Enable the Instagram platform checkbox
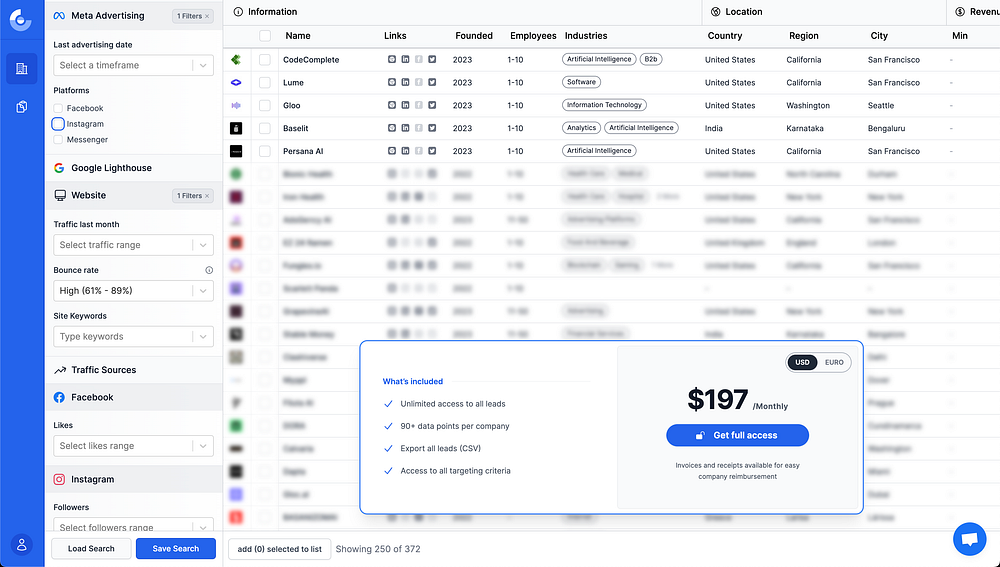Image resolution: width=1000 pixels, height=567 pixels. (x=58, y=124)
